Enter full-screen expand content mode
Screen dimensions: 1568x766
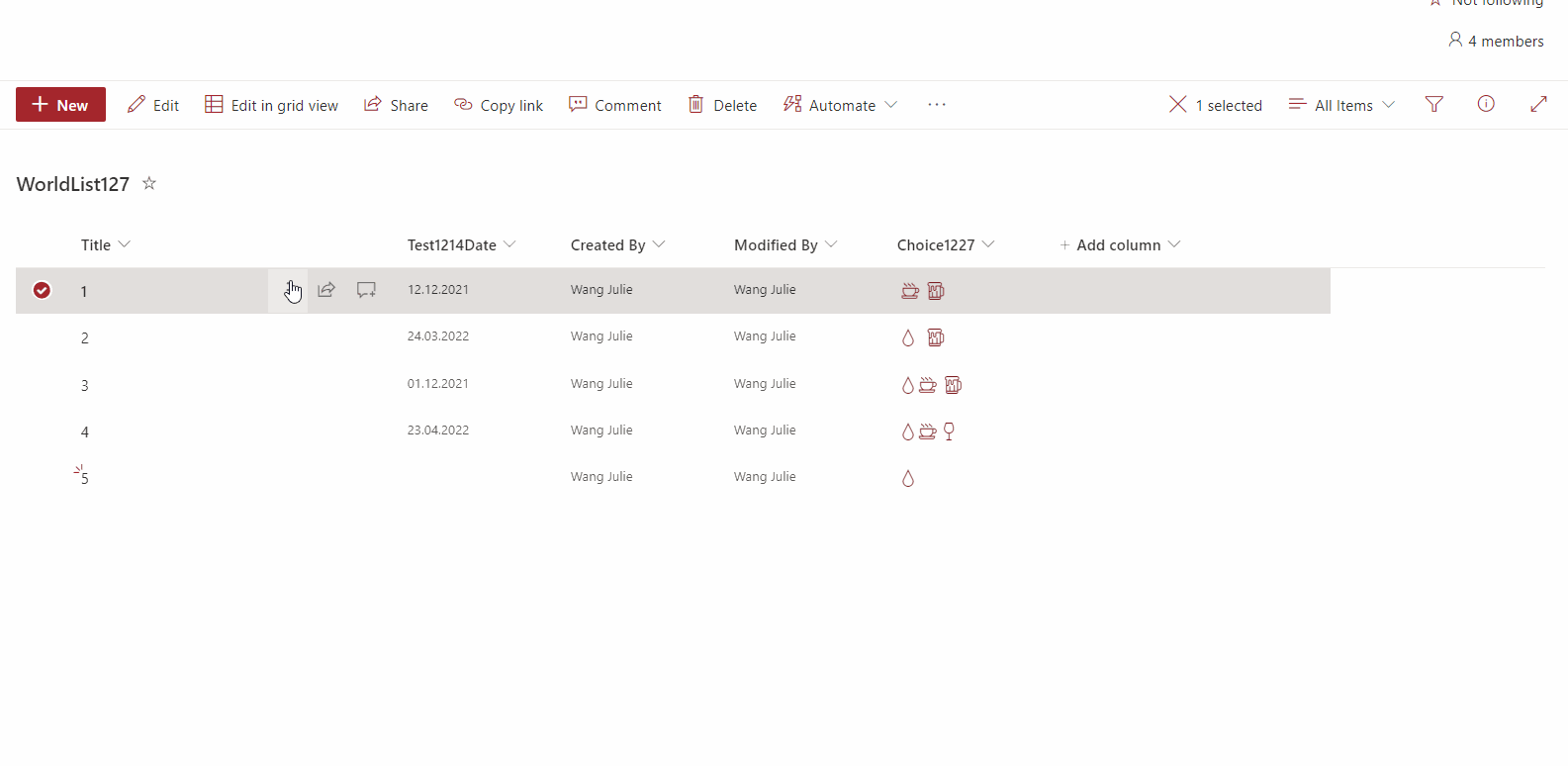tap(1538, 104)
